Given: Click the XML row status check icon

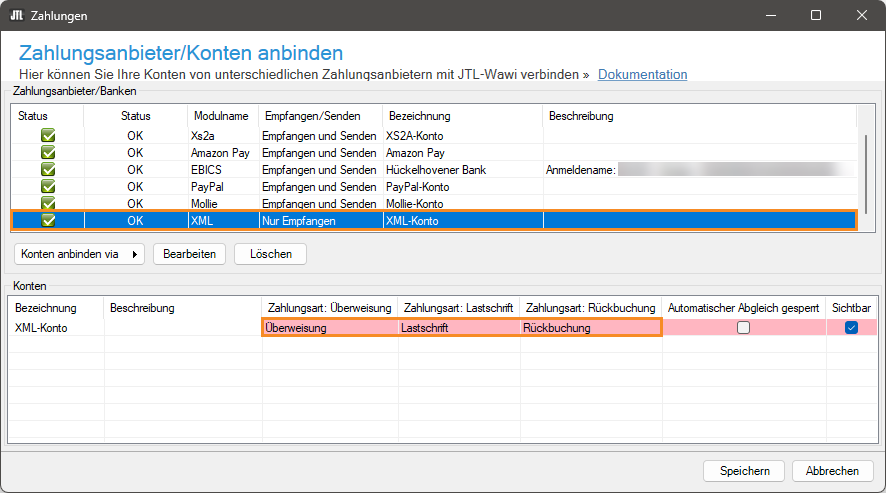Looking at the screenshot, I should pos(47,221).
